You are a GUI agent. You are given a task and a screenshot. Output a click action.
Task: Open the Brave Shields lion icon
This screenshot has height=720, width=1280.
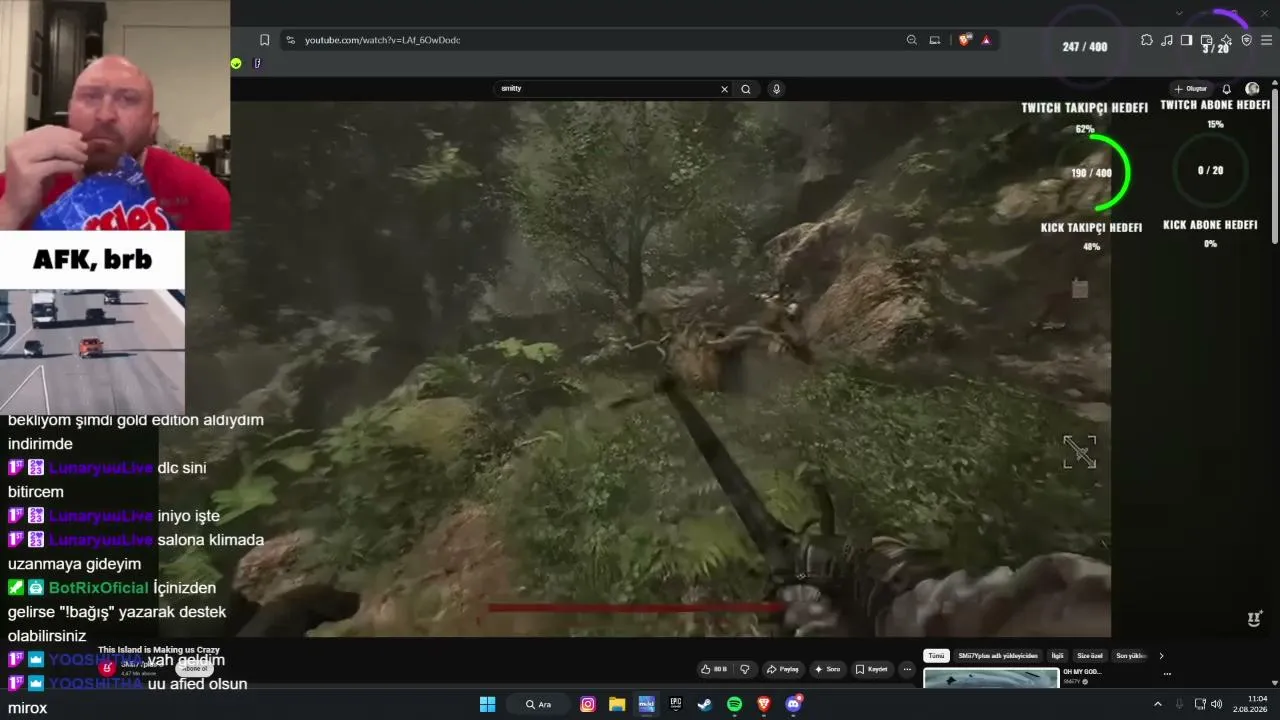coord(964,40)
